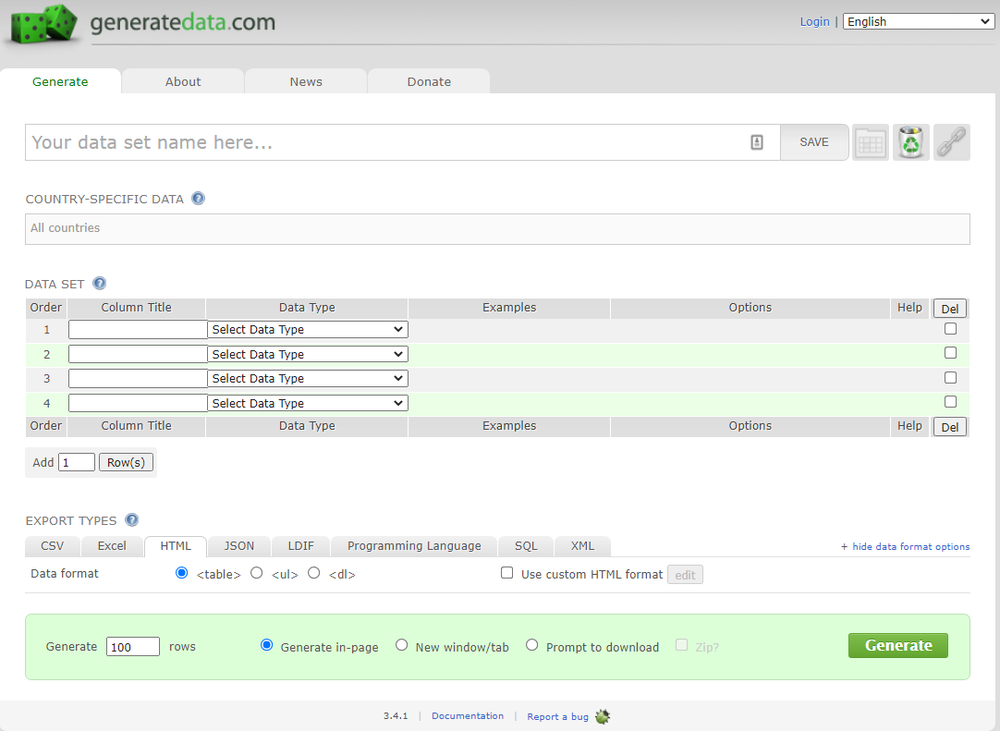Open the Documentation link
The width and height of the screenshot is (1000, 731).
pos(465,716)
